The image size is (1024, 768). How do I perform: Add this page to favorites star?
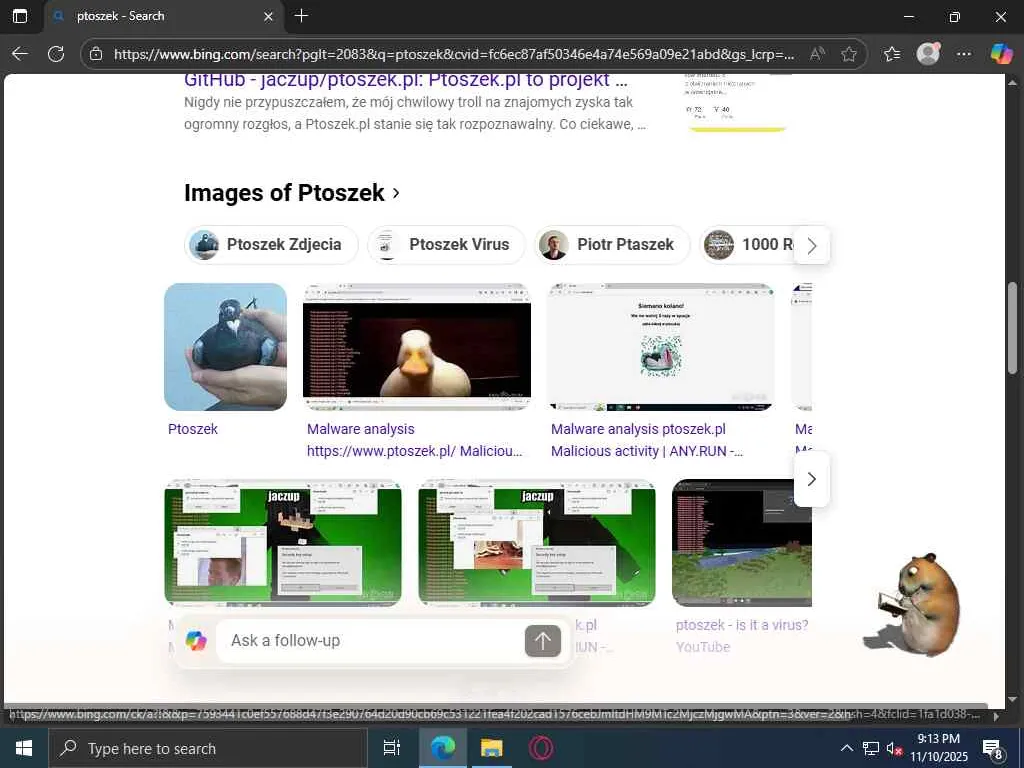point(849,54)
